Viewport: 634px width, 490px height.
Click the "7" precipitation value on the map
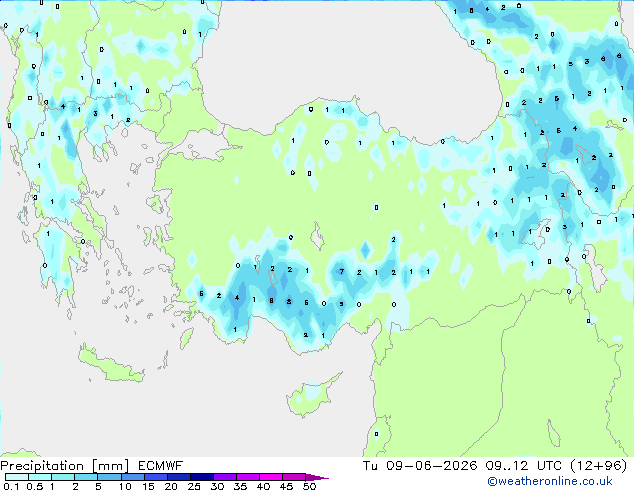342,271
